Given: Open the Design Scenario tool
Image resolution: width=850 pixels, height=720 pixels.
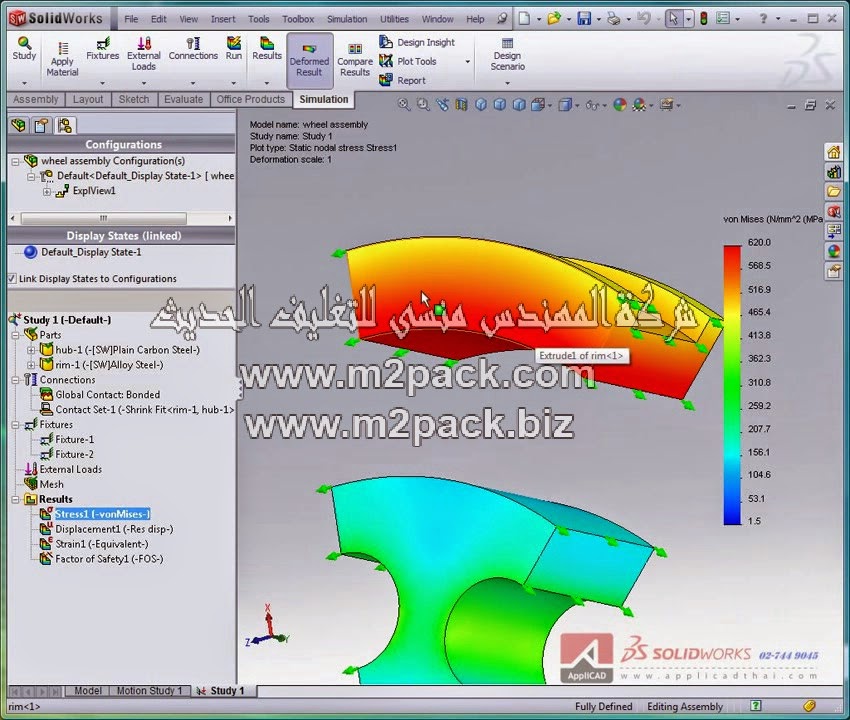Looking at the screenshot, I should coord(507,54).
